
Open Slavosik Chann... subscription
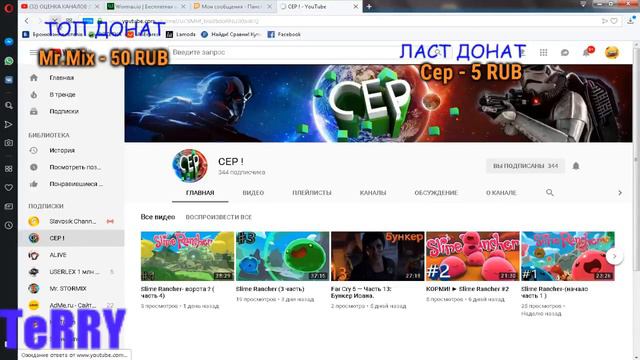click(71, 221)
